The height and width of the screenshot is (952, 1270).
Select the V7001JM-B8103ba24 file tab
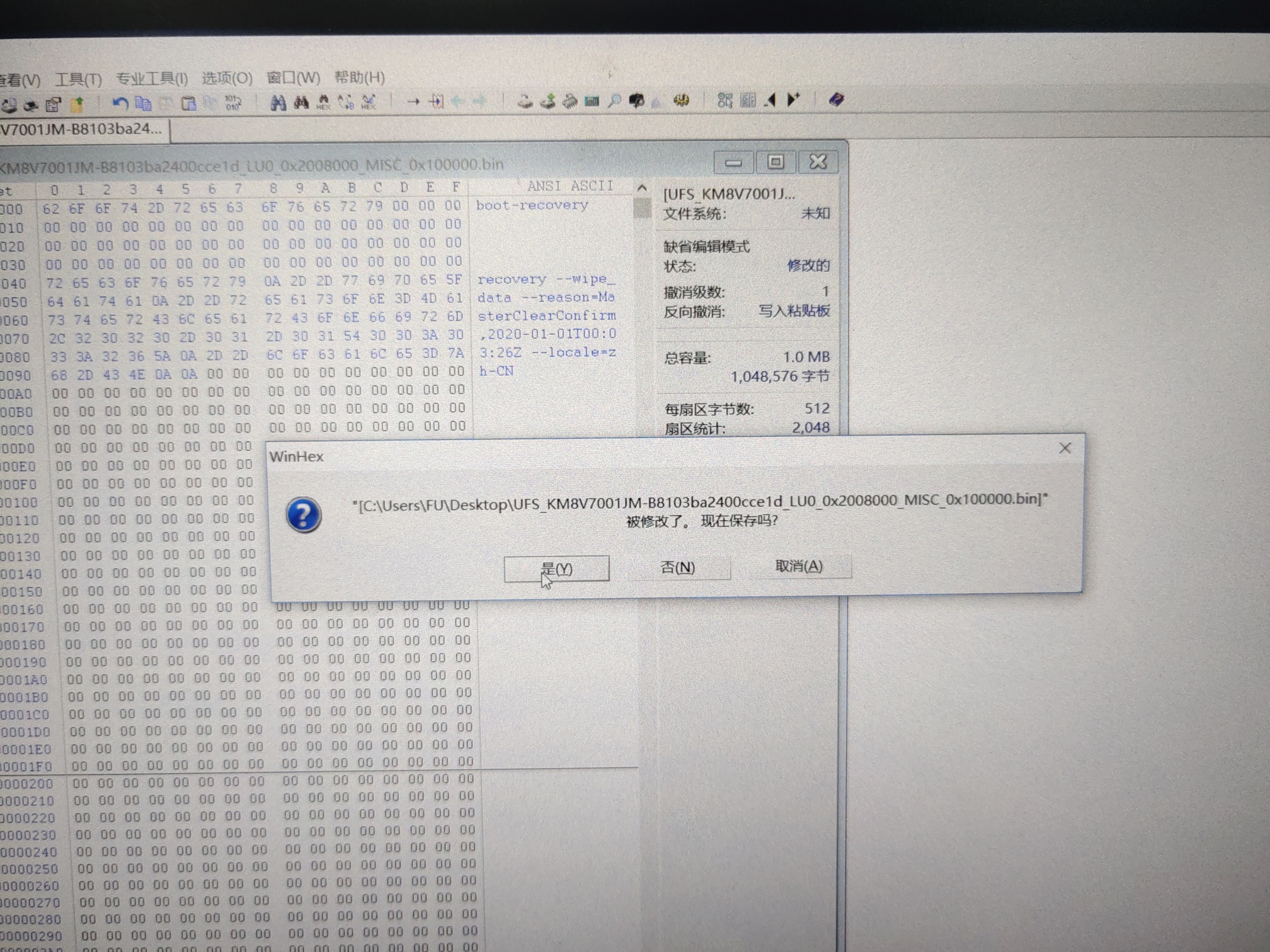pos(82,129)
